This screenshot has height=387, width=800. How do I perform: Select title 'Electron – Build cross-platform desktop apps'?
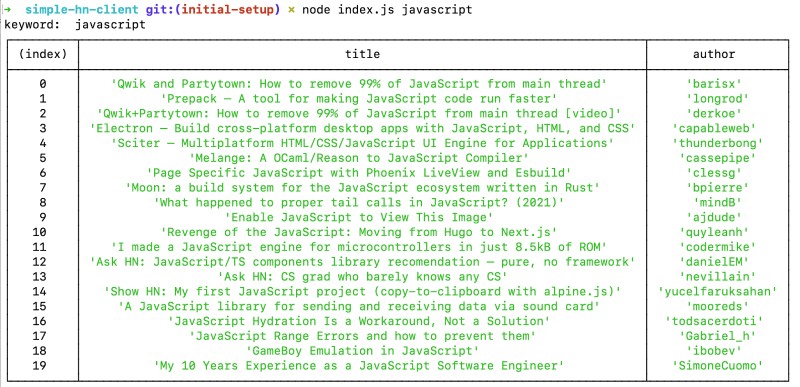coord(362,128)
